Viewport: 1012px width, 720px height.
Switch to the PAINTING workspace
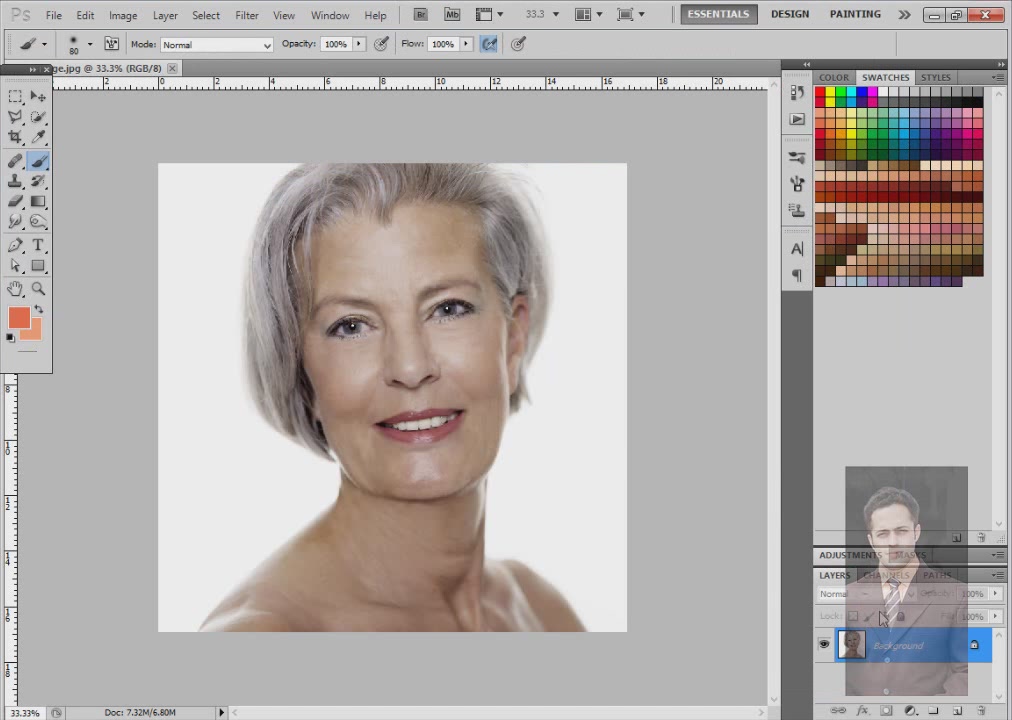pyautogui.click(x=855, y=13)
